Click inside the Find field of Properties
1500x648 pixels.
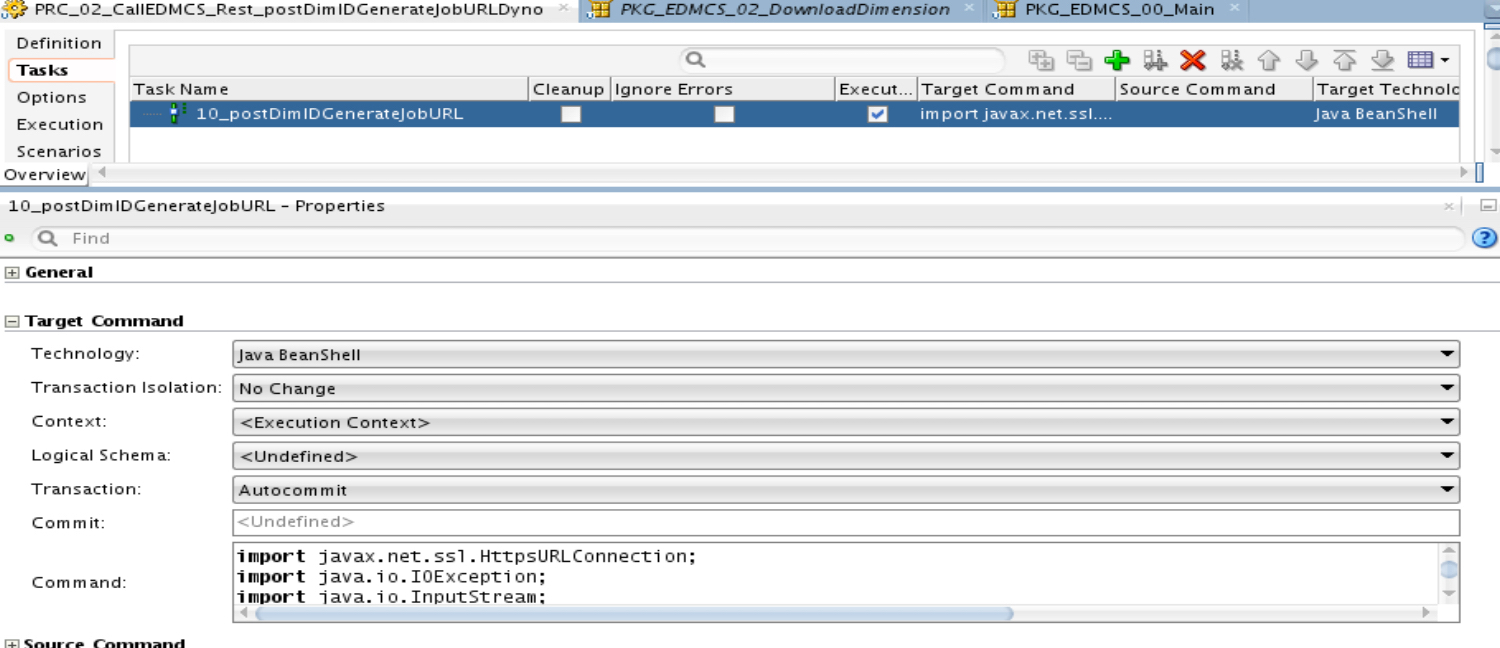pos(200,238)
